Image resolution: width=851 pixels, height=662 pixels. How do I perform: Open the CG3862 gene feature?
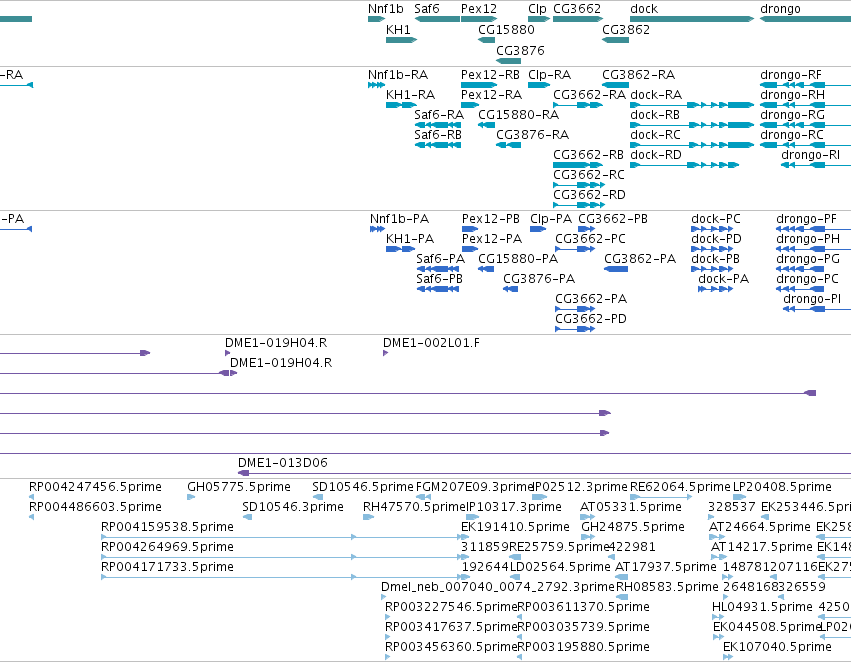[x=615, y=40]
